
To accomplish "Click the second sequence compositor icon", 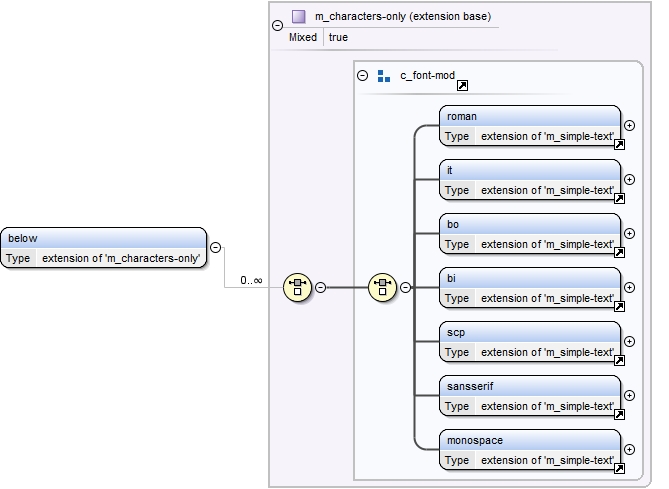I will pyautogui.click(x=382, y=287).
